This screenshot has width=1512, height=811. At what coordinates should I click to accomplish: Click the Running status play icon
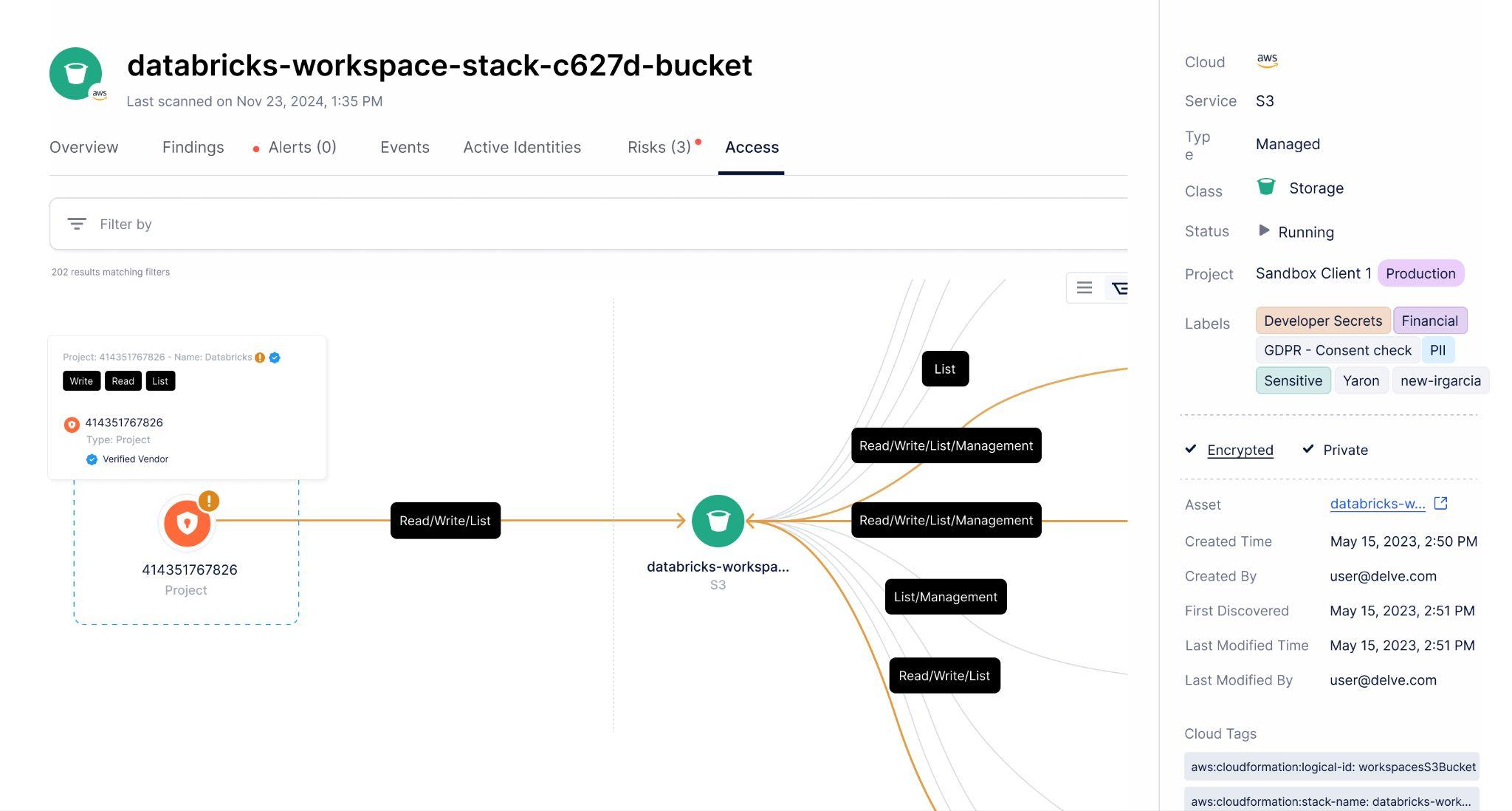coord(1263,230)
